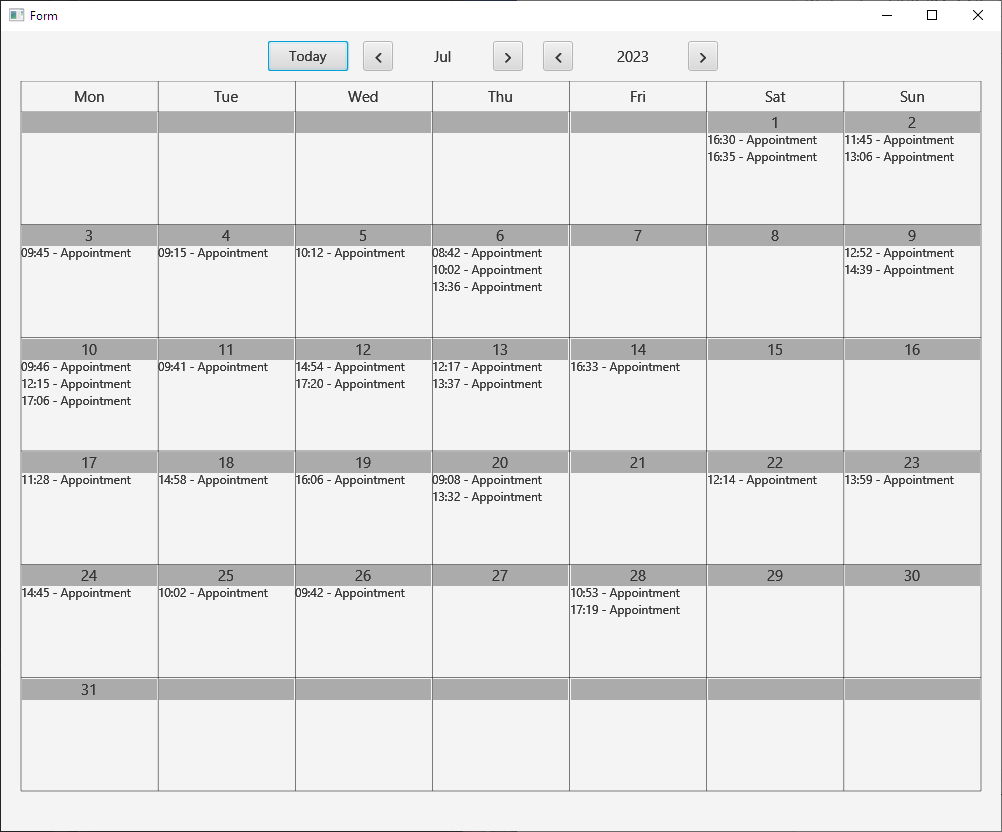Click the Form window icon in title bar
This screenshot has height=832, width=1002.
(x=17, y=15)
